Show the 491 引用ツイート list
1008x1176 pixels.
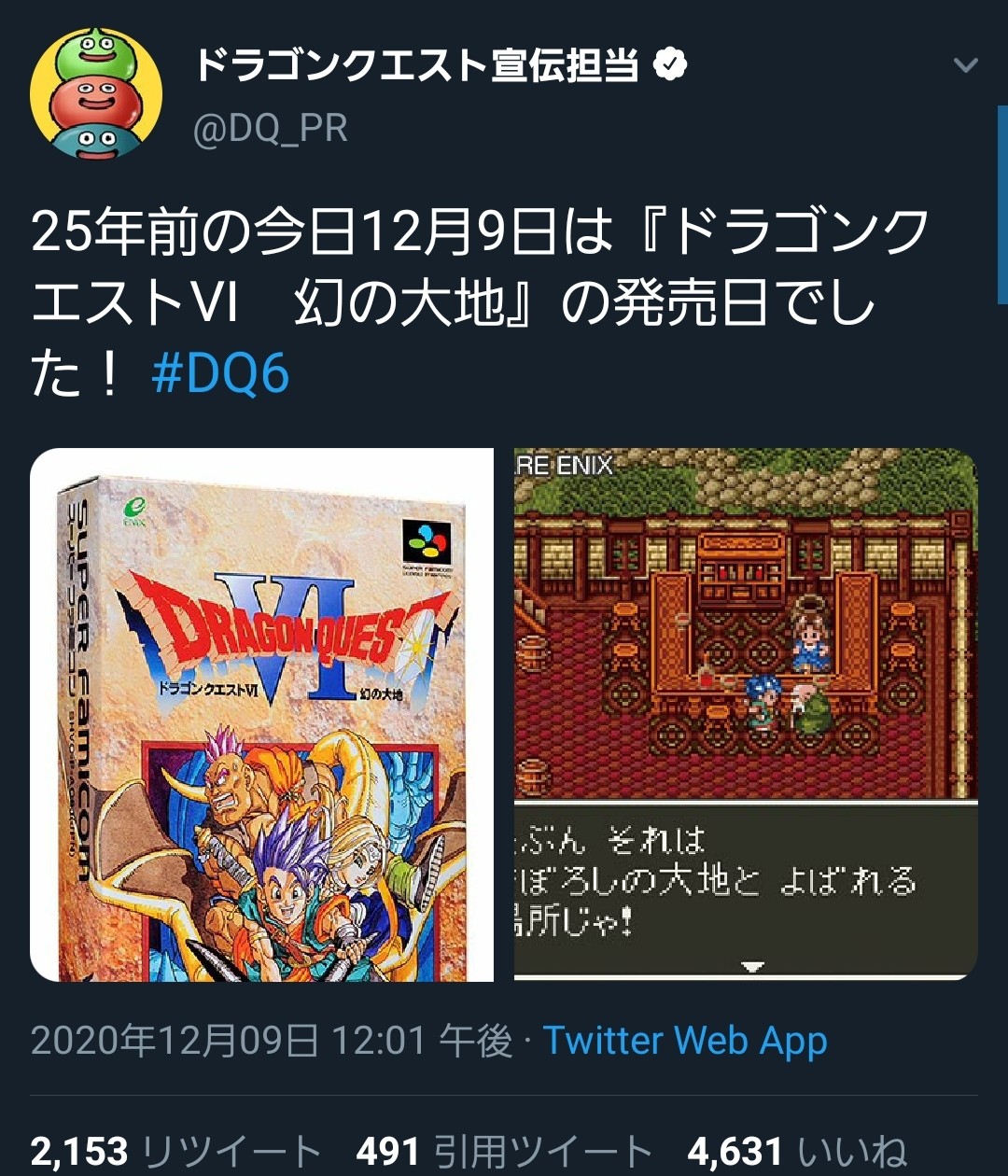pos(504,1153)
